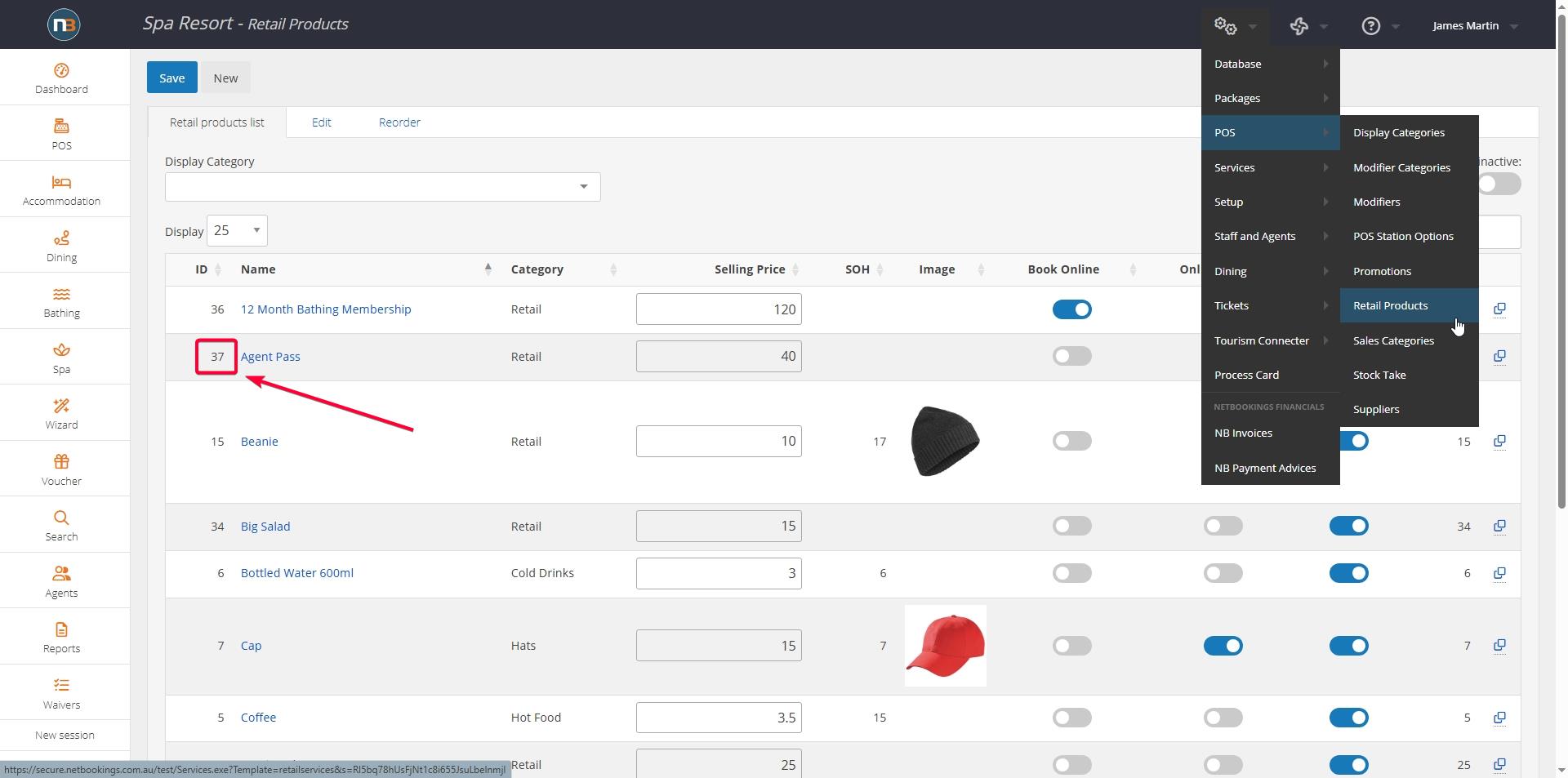1568x778 pixels.
Task: Click the Save button
Action: tap(171, 78)
